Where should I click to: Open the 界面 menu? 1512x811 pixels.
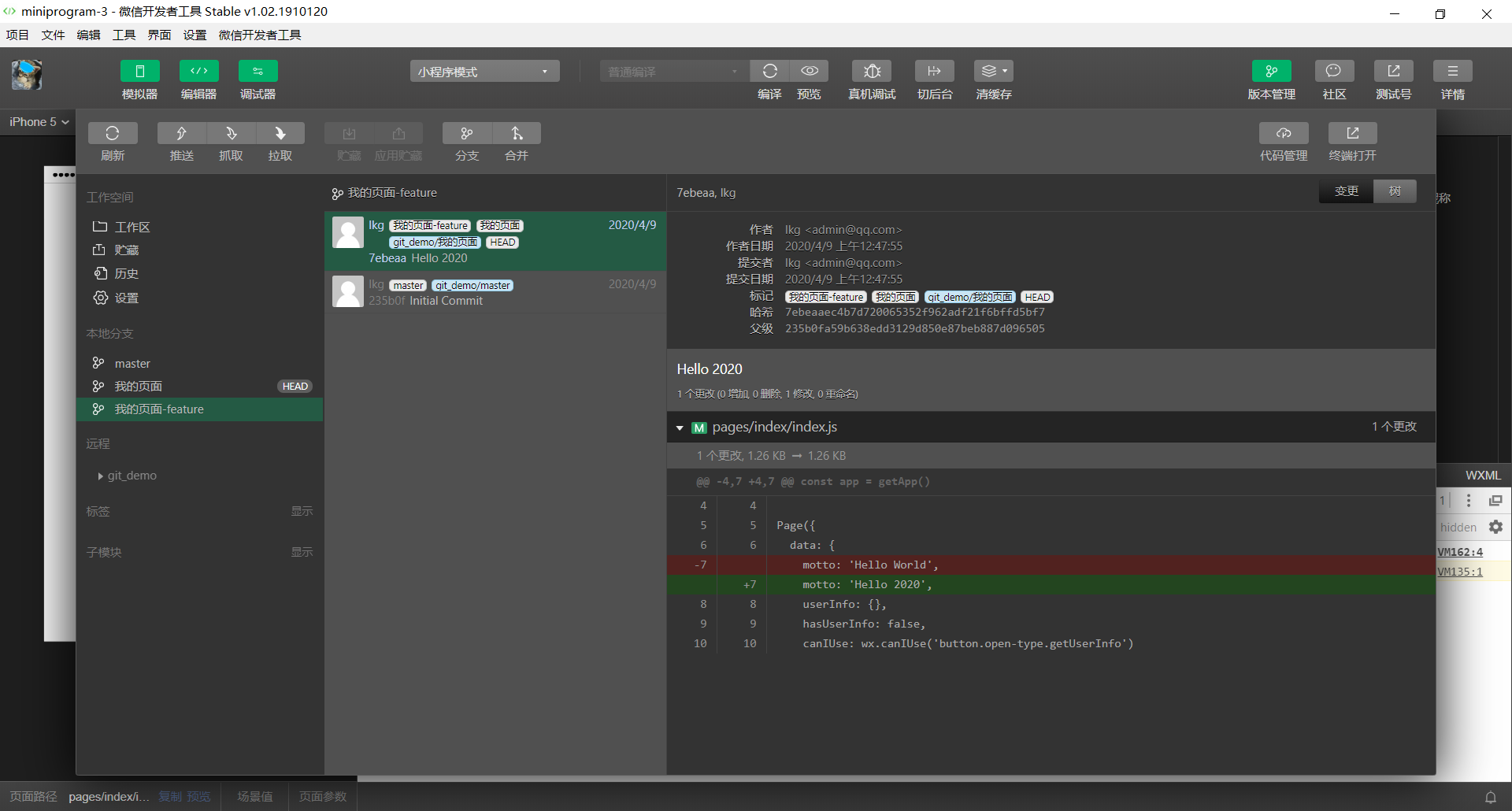tap(159, 35)
